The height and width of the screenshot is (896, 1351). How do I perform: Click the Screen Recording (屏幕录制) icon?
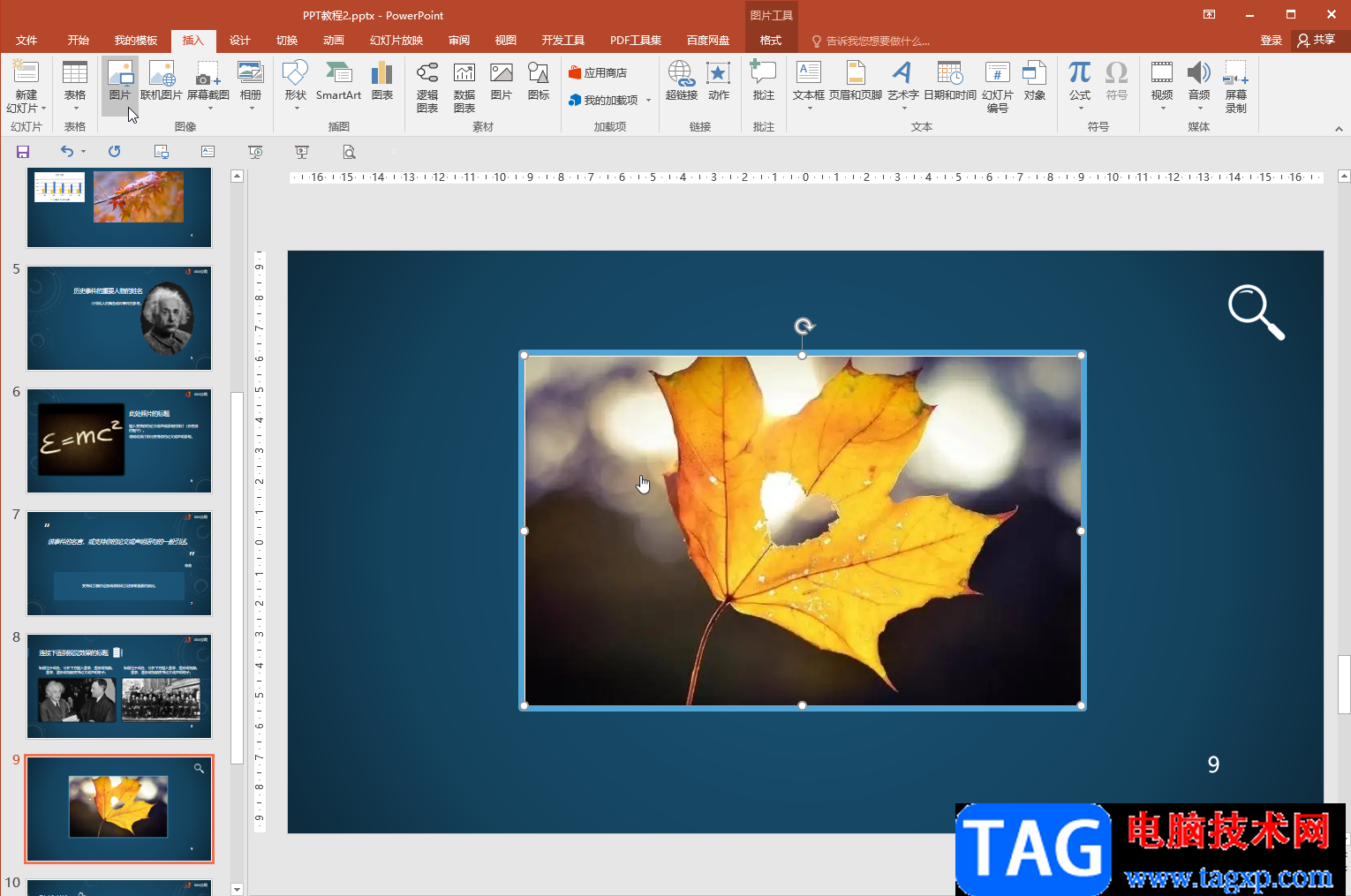click(1236, 73)
